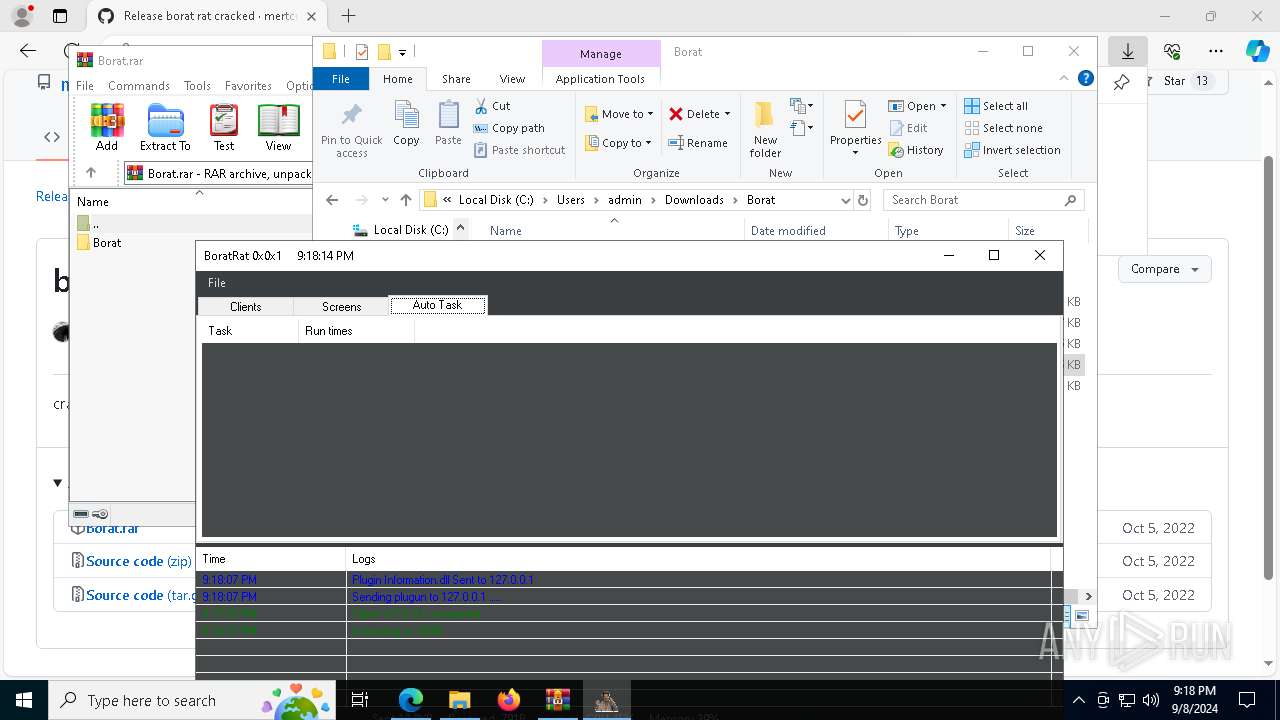Open the Share tab in Explorer
1280x720 pixels.
(x=456, y=79)
